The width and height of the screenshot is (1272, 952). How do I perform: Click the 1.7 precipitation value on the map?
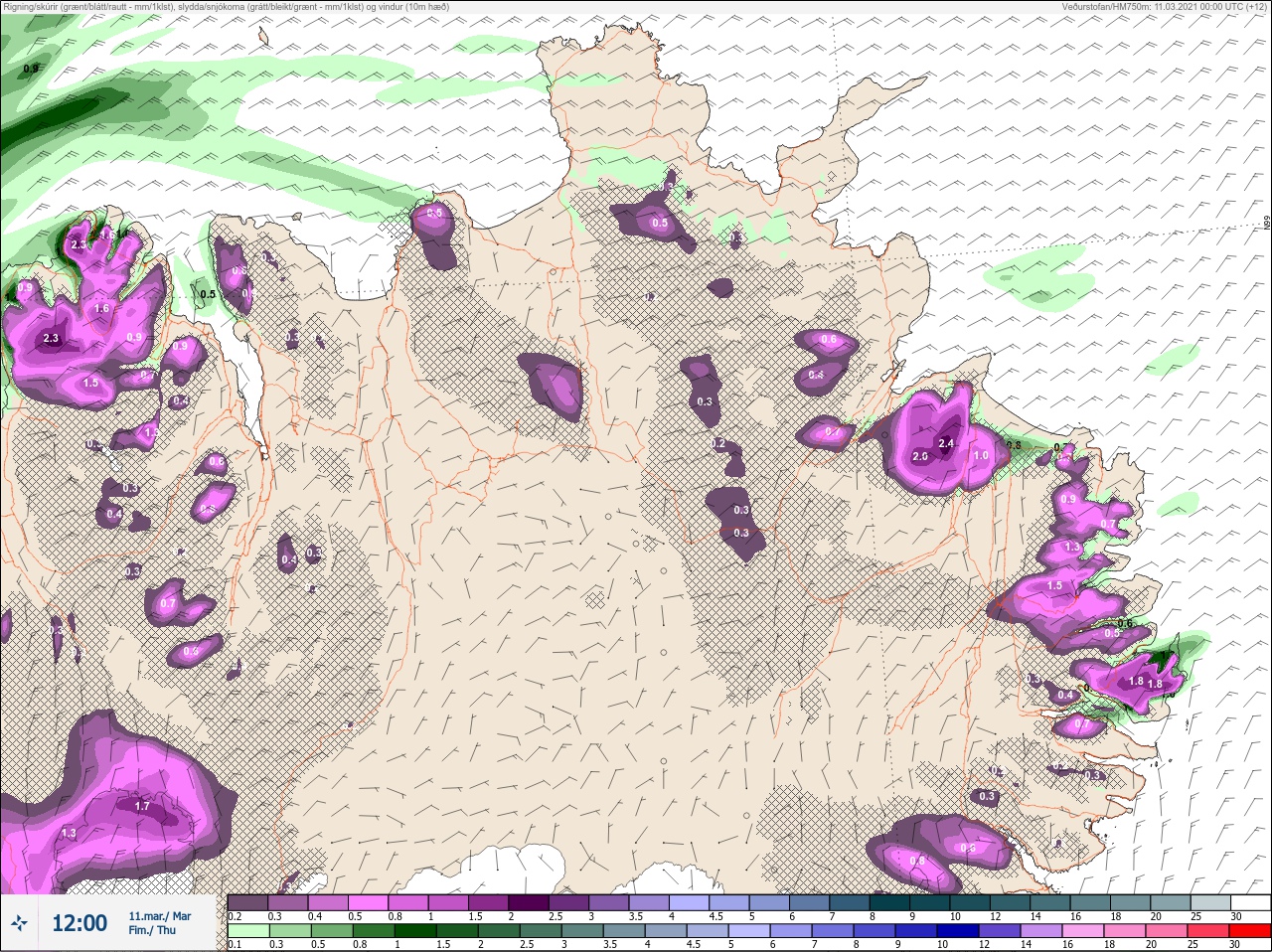(x=142, y=806)
